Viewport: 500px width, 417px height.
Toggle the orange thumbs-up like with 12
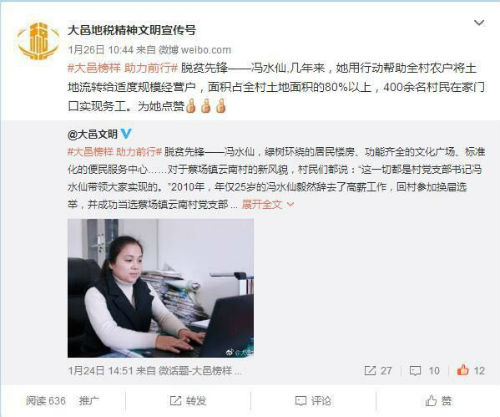(470, 371)
